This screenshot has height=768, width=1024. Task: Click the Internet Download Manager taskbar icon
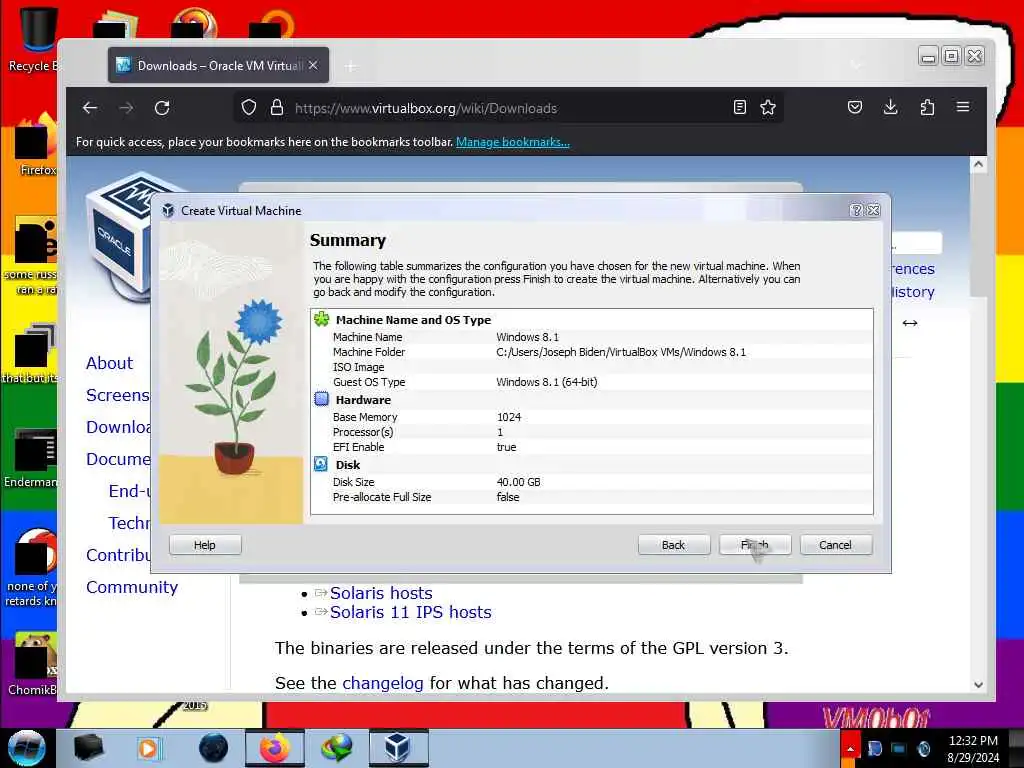[x=337, y=748]
